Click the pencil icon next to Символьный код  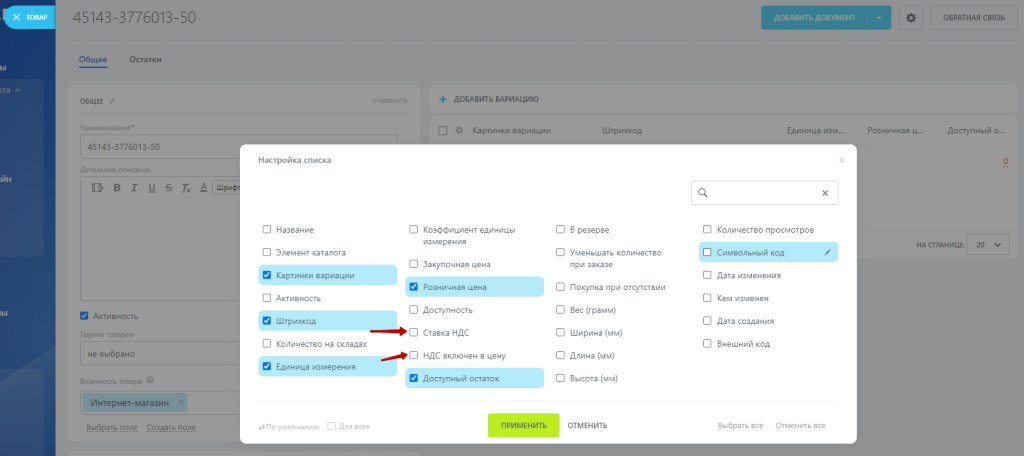click(x=827, y=252)
